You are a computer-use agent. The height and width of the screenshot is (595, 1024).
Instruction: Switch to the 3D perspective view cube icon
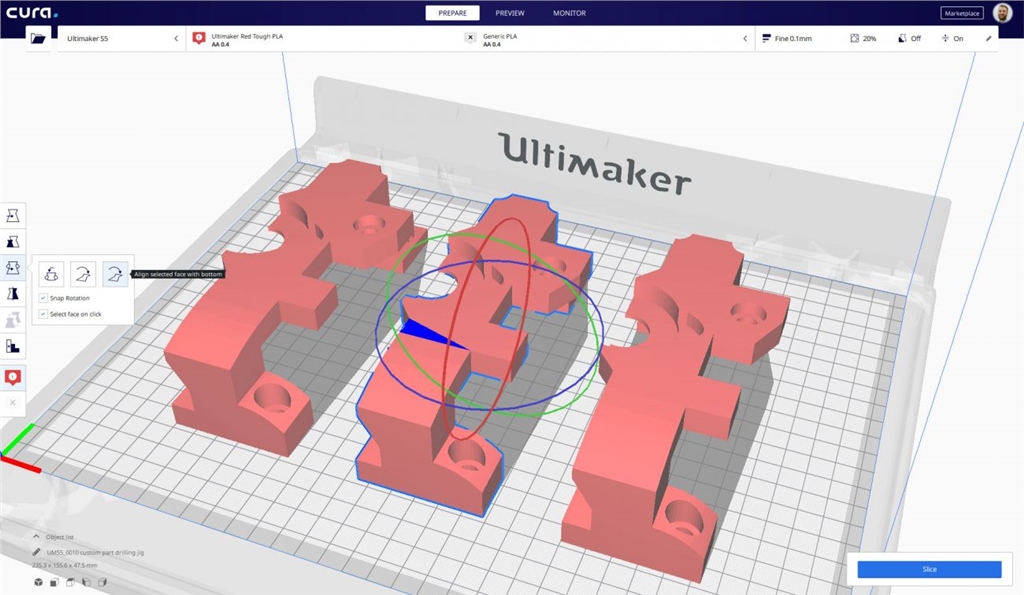coord(38,582)
